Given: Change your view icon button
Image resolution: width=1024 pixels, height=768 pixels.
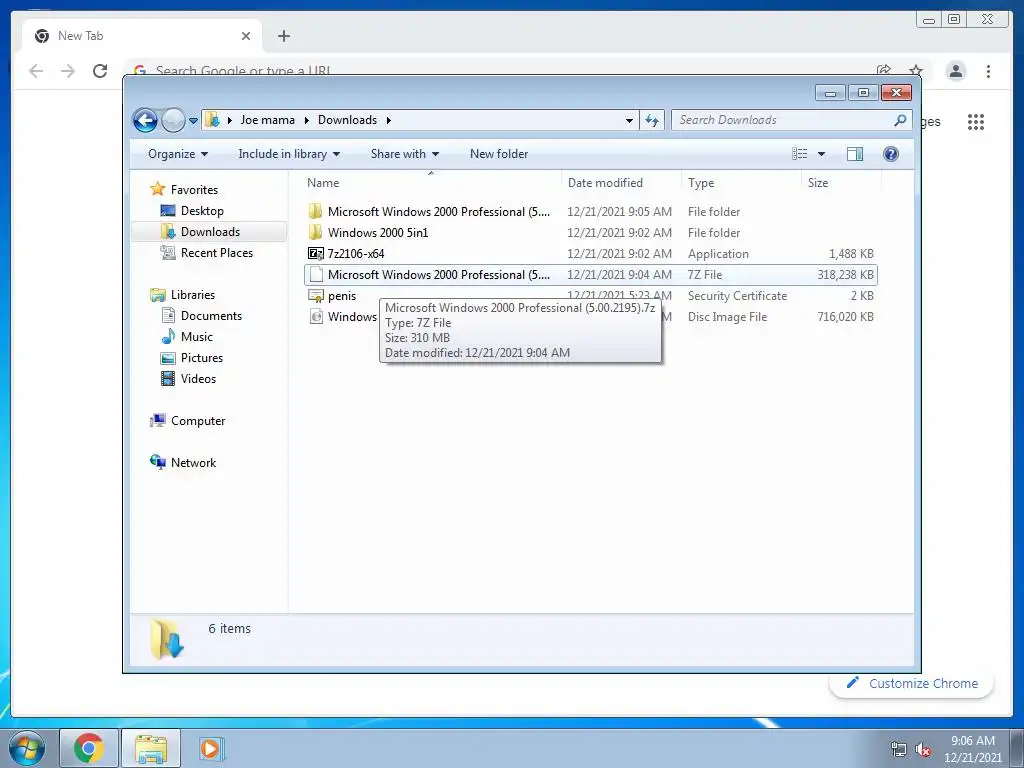Looking at the screenshot, I should point(800,154).
